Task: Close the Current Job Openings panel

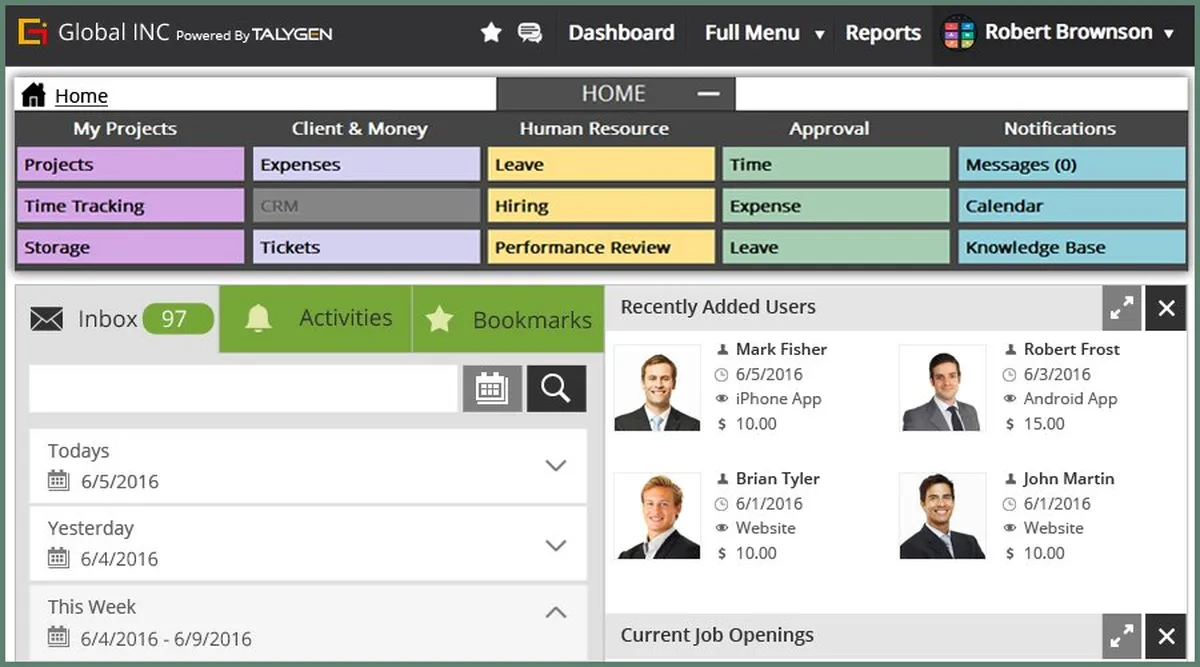Action: point(1166,635)
